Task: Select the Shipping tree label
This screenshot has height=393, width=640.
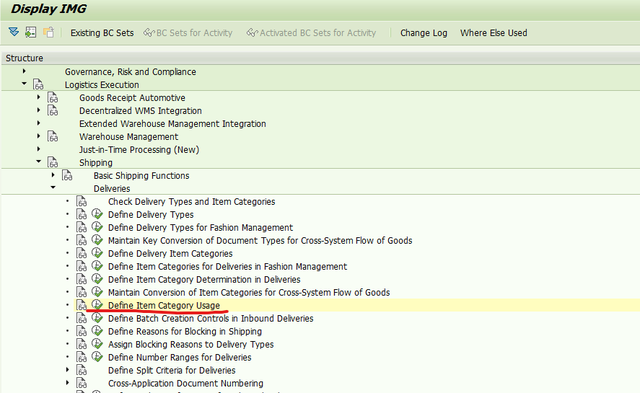Action: point(96,163)
